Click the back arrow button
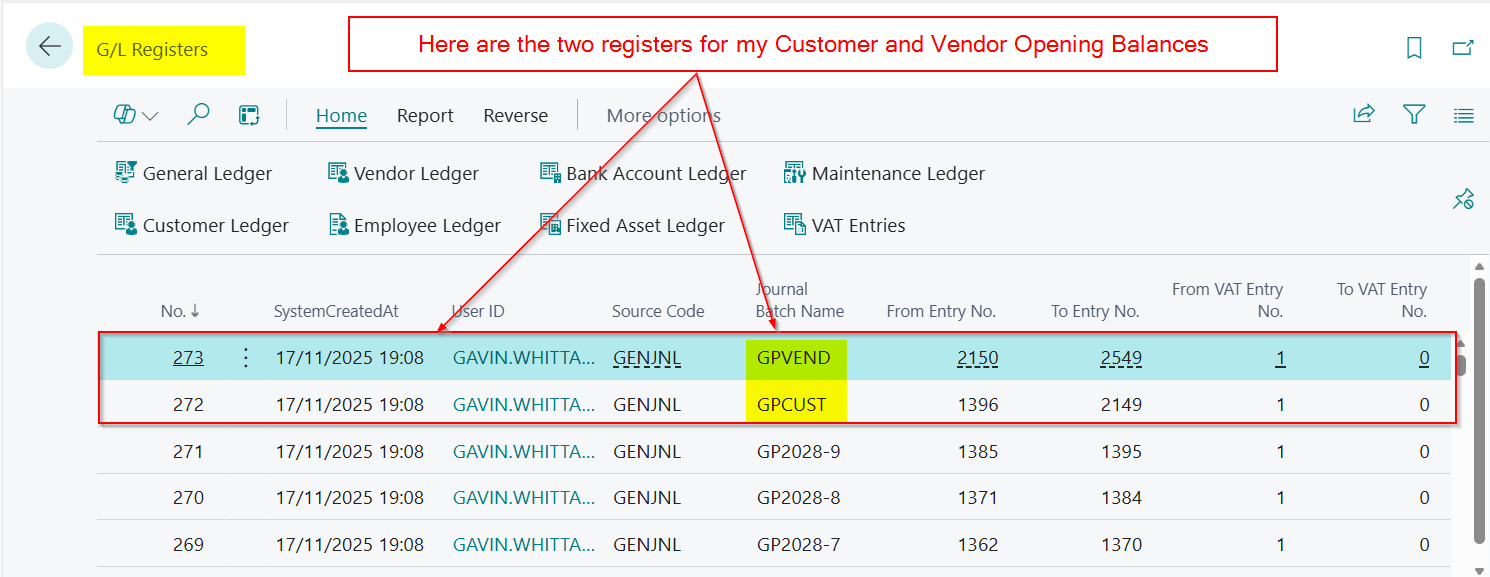Screen dimensions: 1490x577 (49, 46)
